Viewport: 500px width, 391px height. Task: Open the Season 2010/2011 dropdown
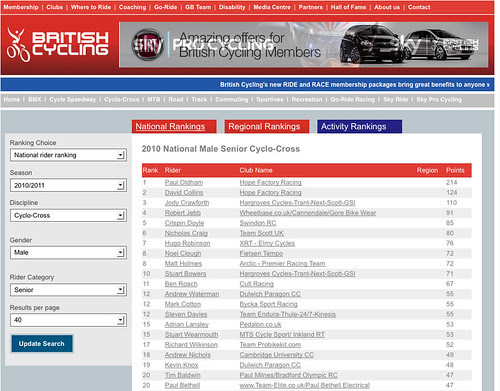68,185
